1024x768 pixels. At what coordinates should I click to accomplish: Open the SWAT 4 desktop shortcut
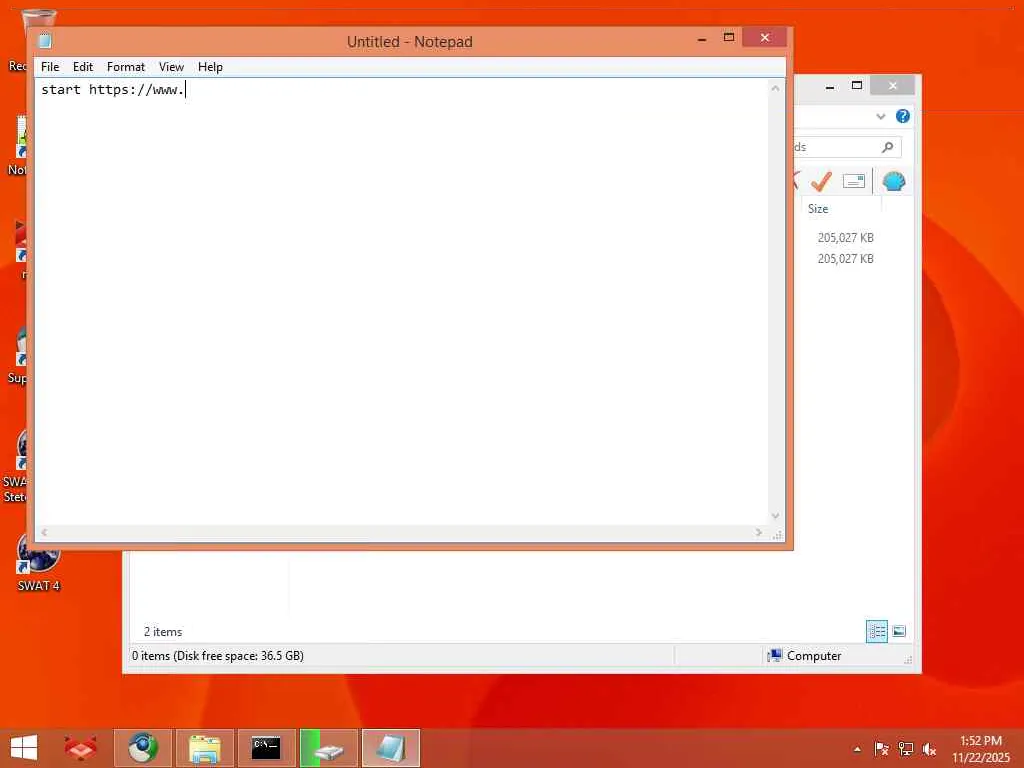[39, 564]
